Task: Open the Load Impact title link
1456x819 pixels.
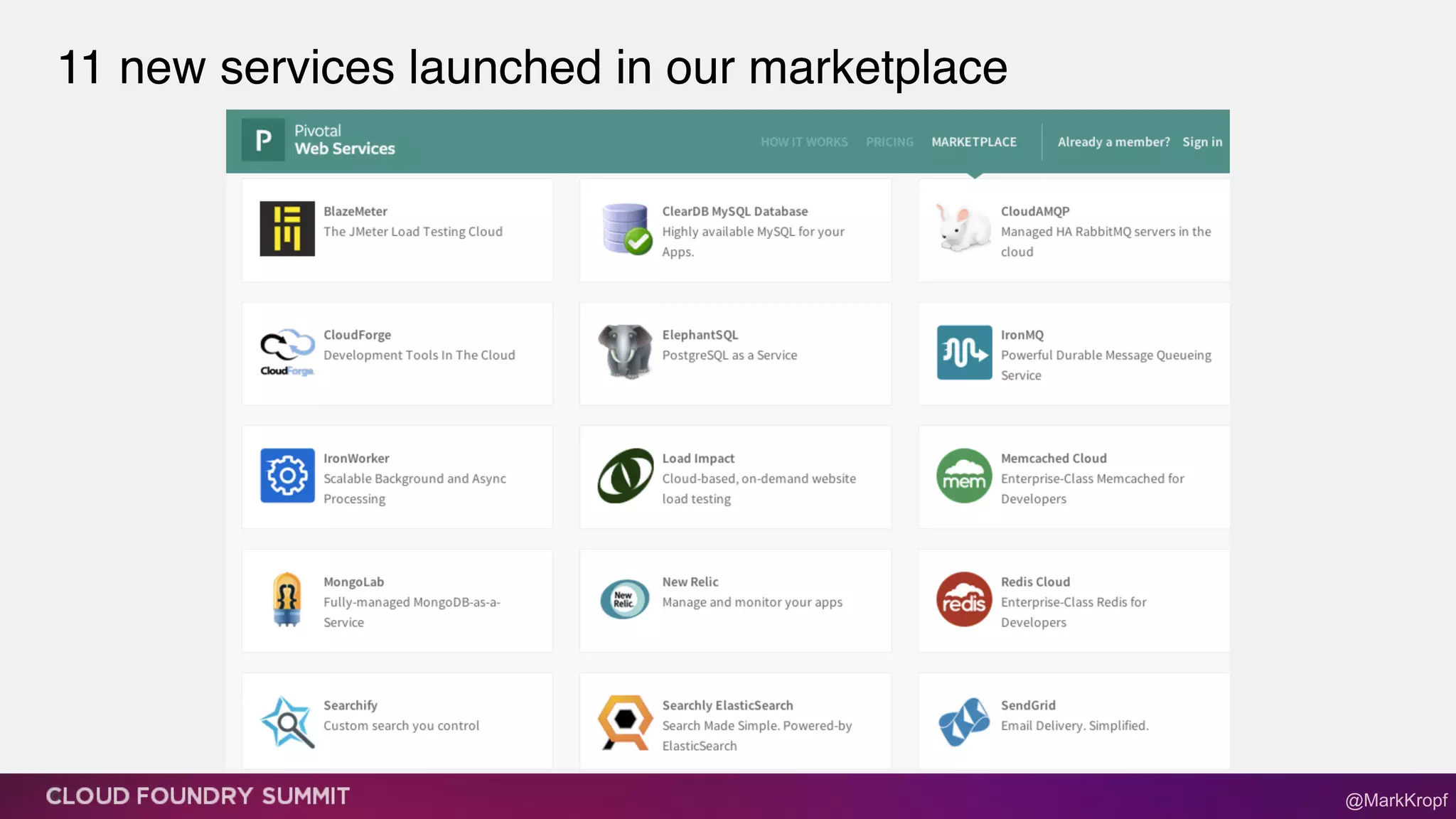Action: click(698, 459)
